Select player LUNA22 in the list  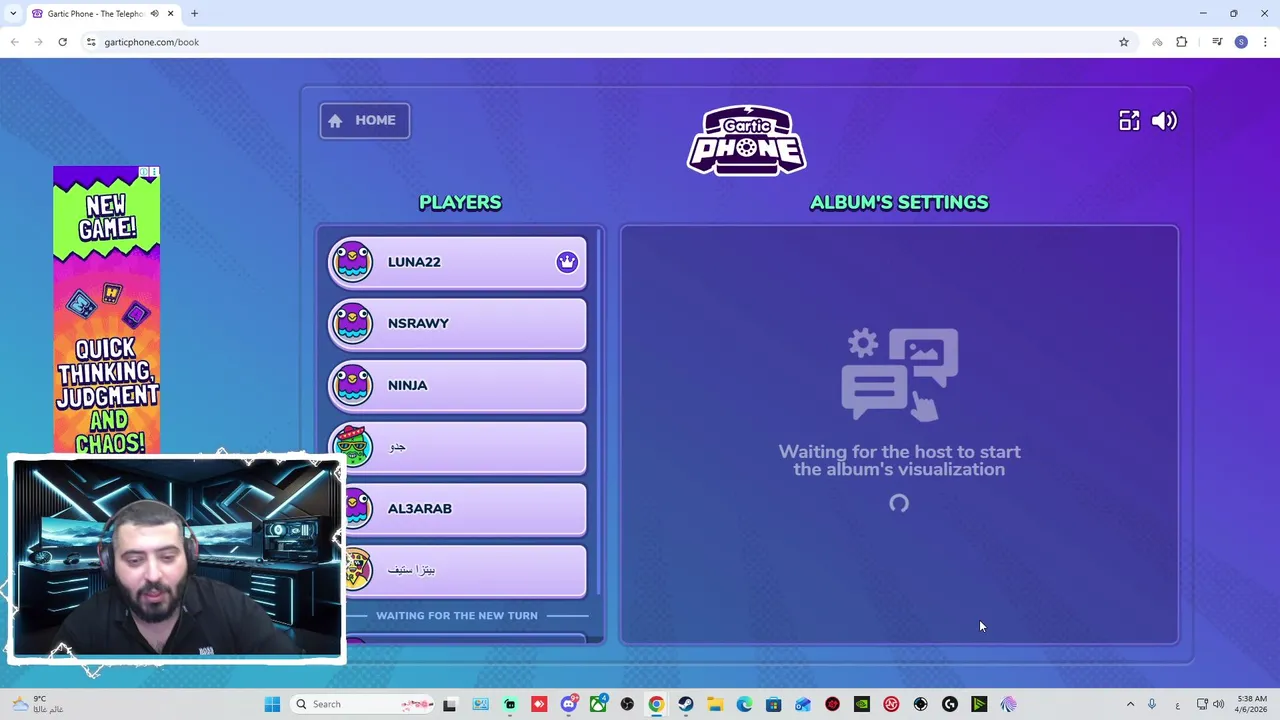click(x=457, y=262)
